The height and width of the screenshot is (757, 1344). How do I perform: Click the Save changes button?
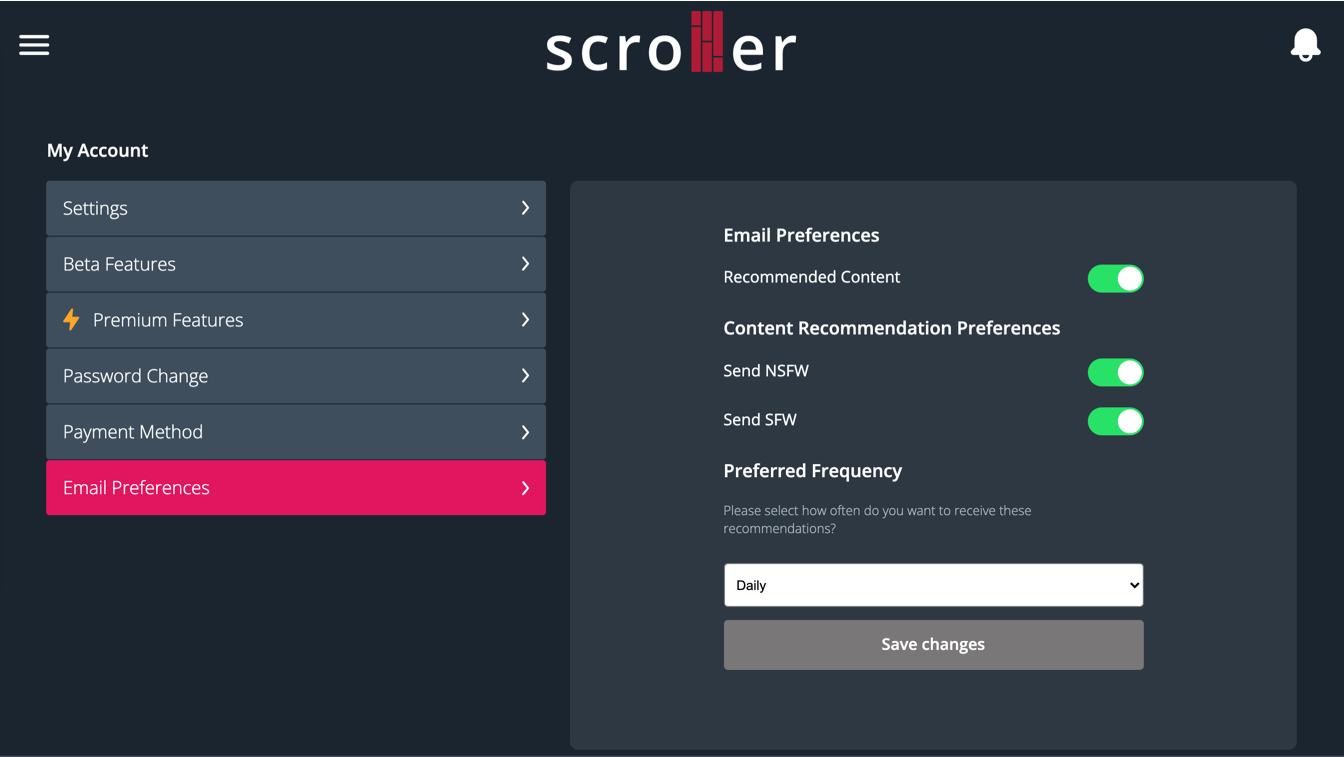pyautogui.click(x=933, y=644)
